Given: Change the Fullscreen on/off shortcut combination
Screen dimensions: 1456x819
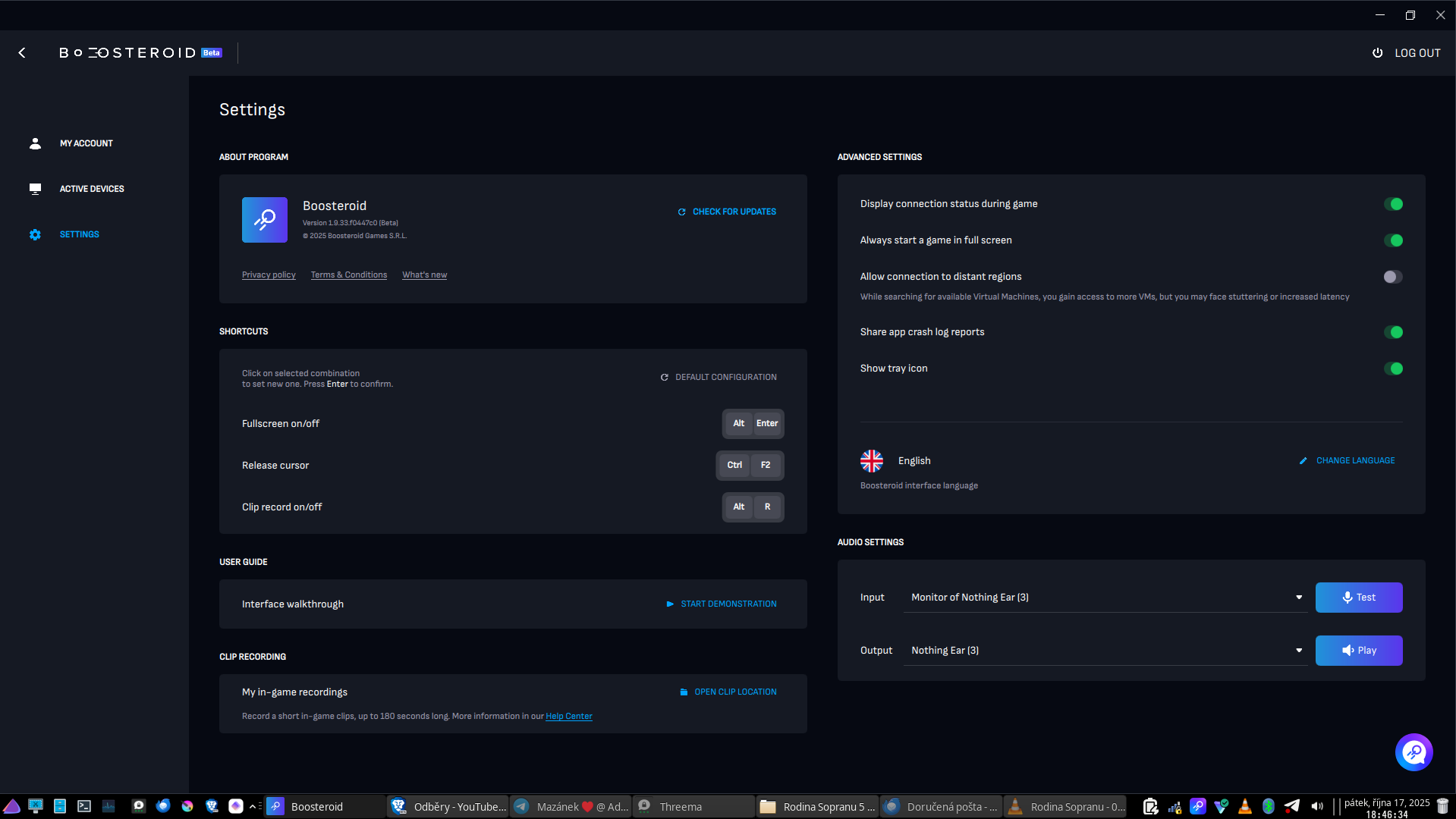Looking at the screenshot, I should coord(753,424).
